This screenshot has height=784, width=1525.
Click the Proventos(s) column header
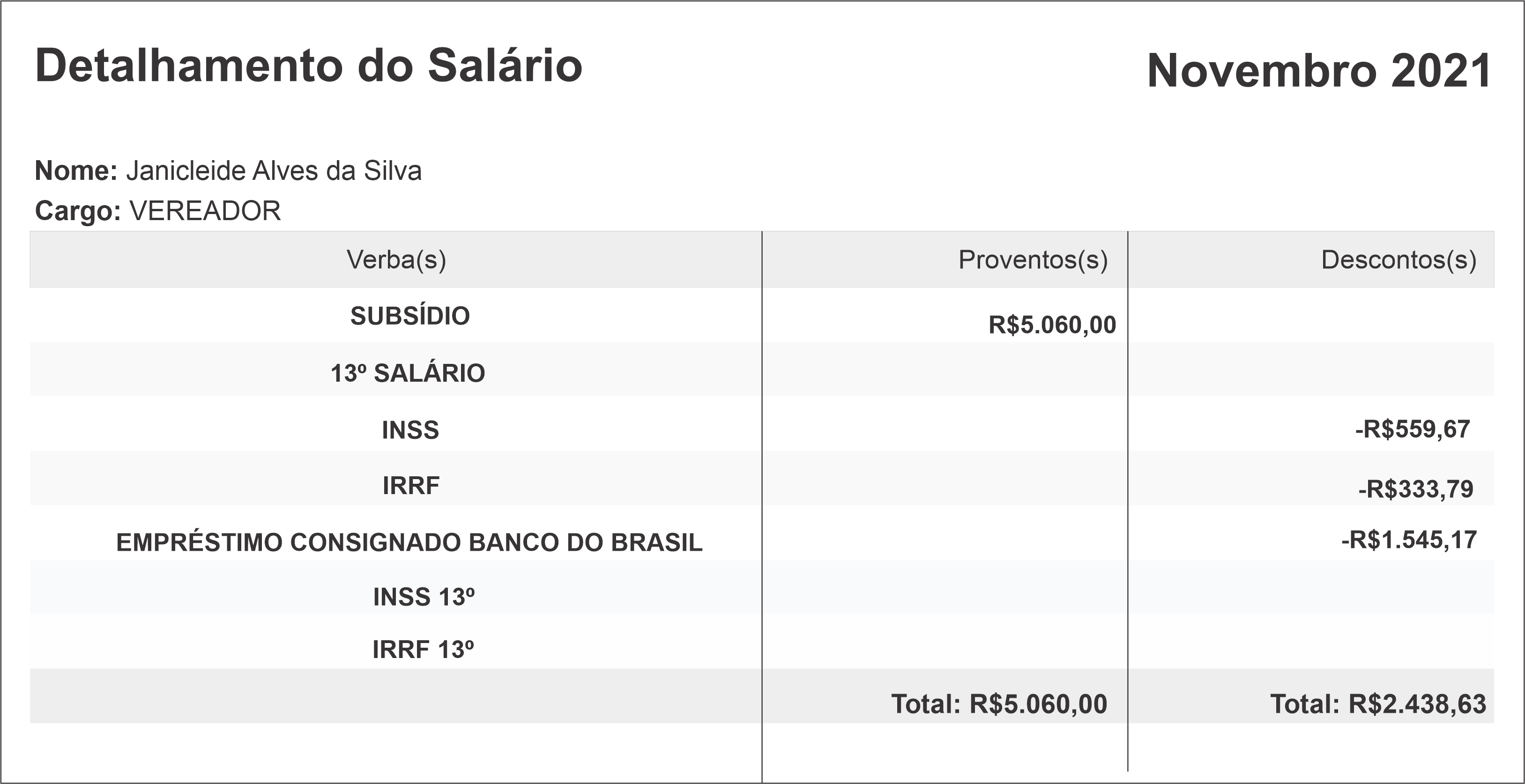[1033, 260]
